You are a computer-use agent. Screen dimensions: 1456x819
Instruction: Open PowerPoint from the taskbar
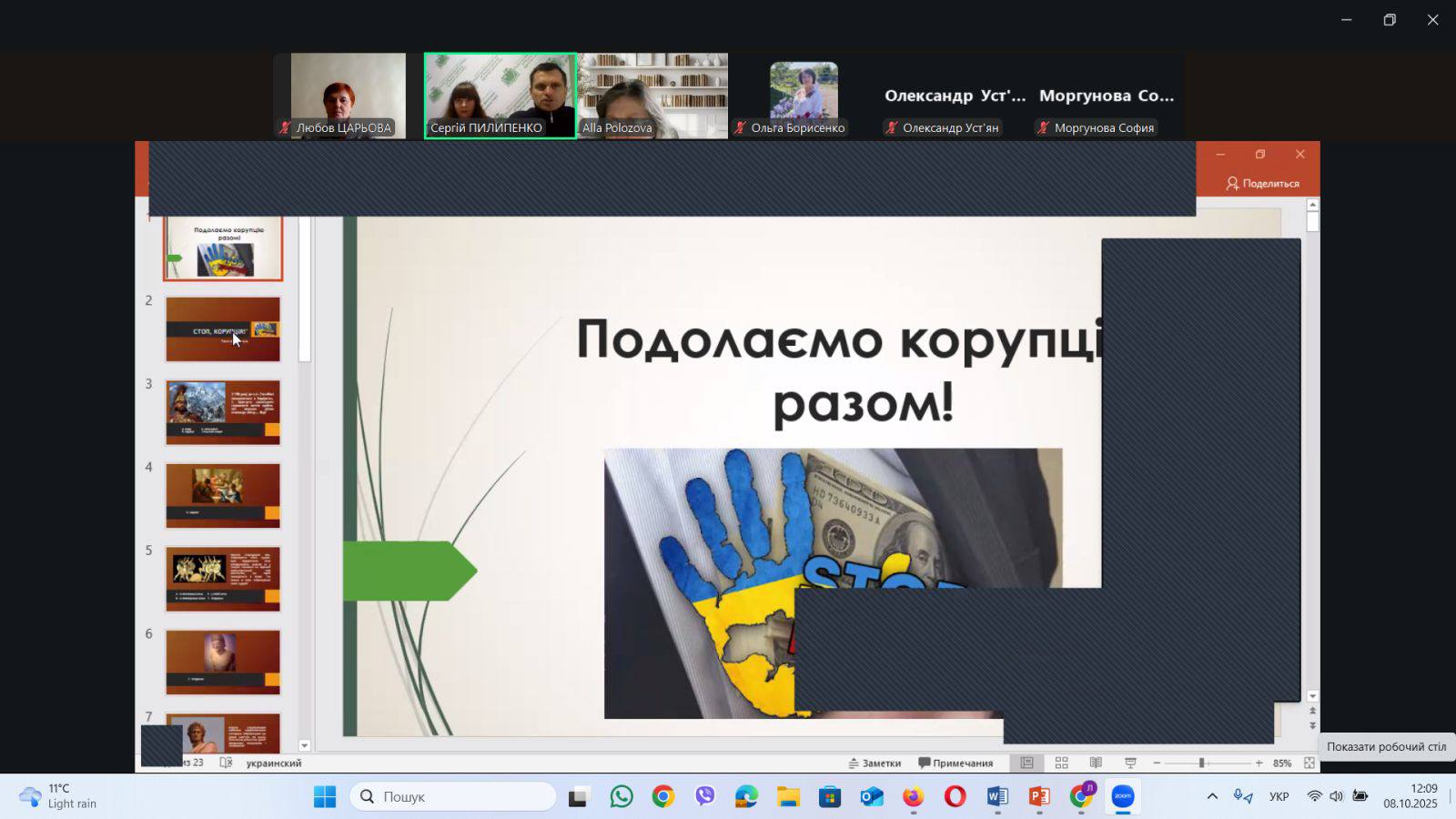point(1038,797)
